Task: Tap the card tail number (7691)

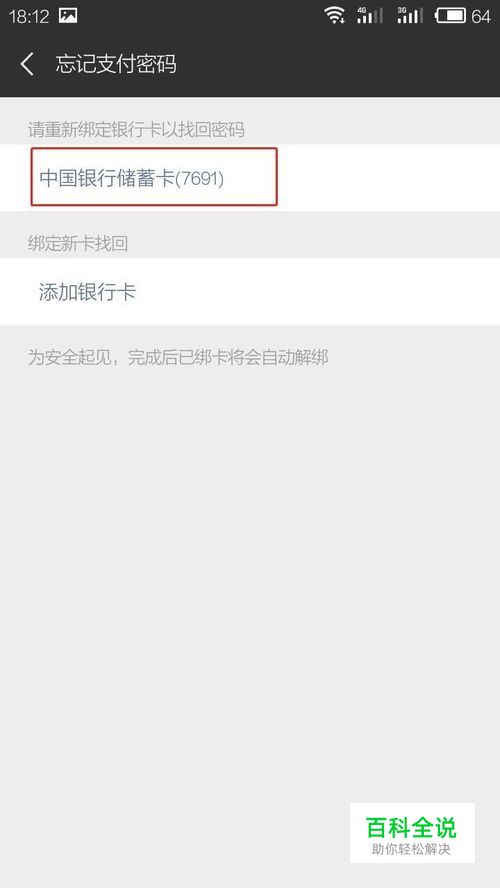Action: (x=199, y=179)
